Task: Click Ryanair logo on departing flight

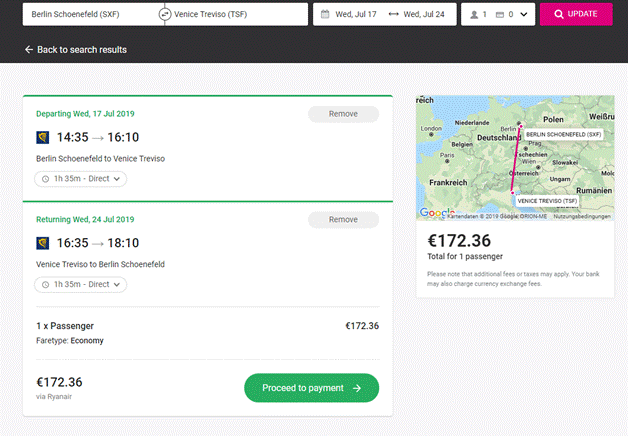Action: [43, 137]
